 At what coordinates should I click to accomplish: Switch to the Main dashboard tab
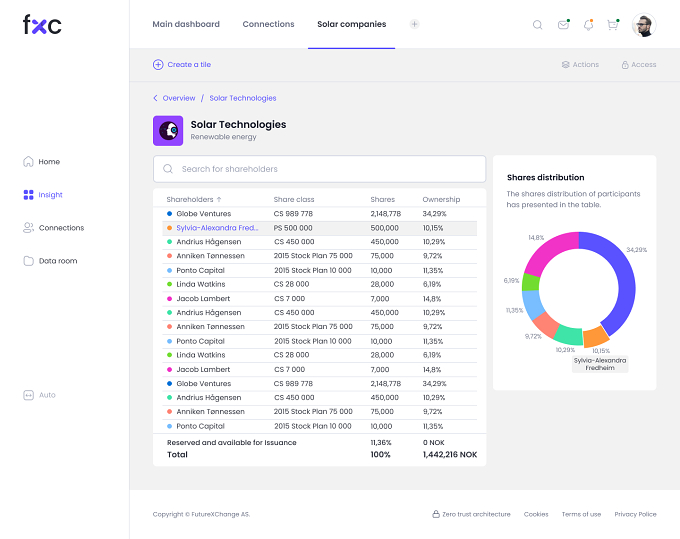click(x=186, y=24)
